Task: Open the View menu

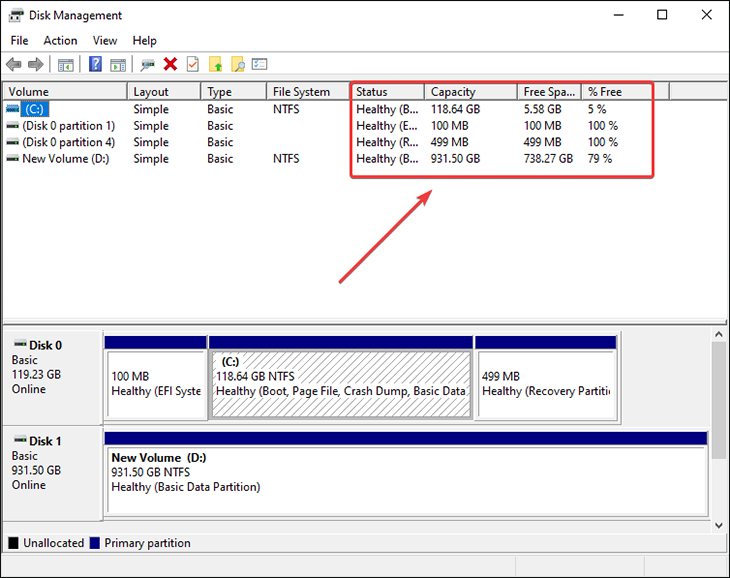Action: coord(105,40)
